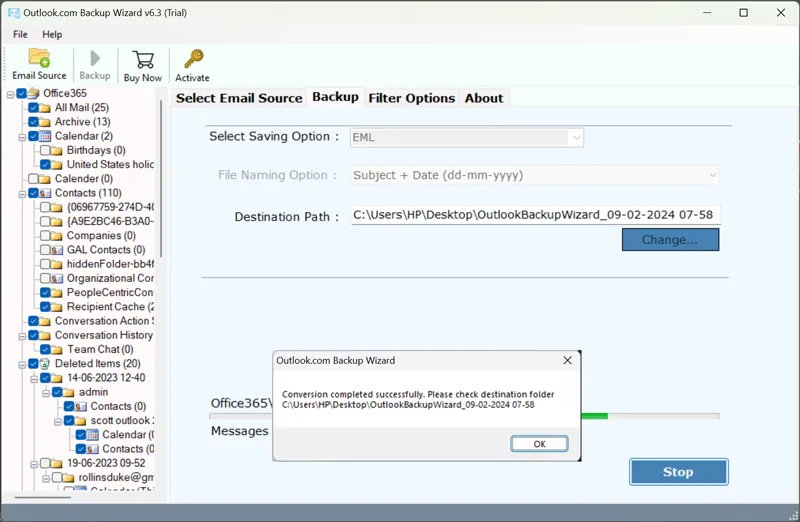Enable the Companies folder checkbox

(x=46, y=236)
